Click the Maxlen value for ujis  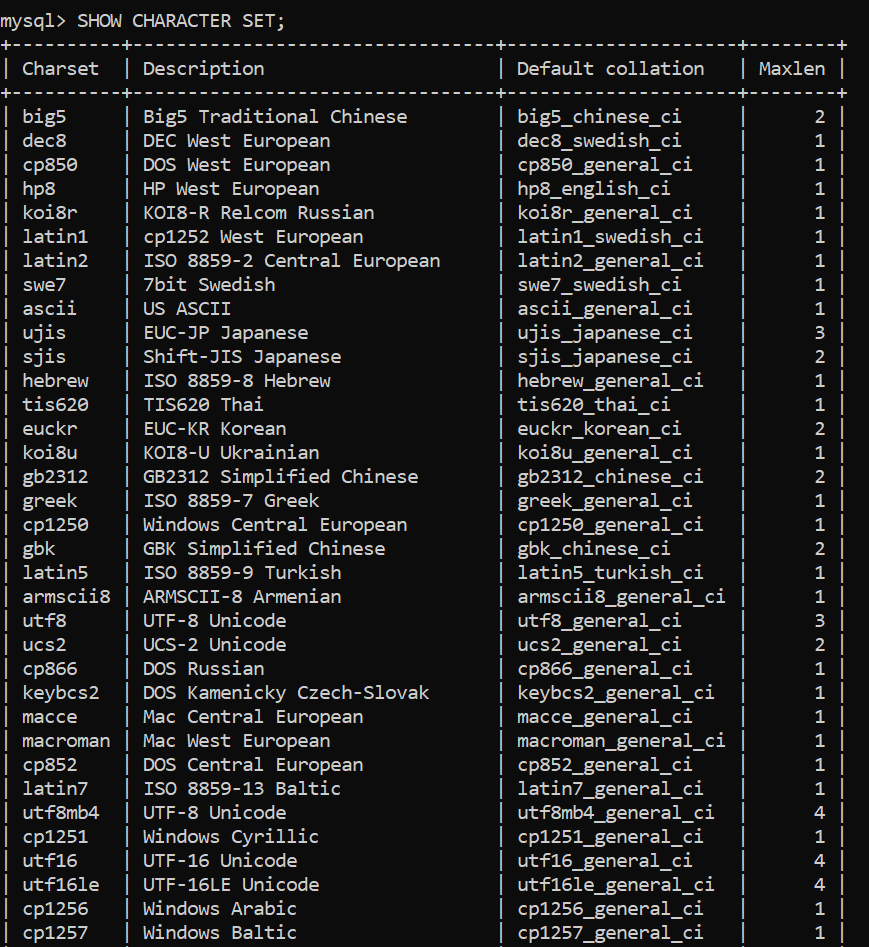click(x=819, y=333)
